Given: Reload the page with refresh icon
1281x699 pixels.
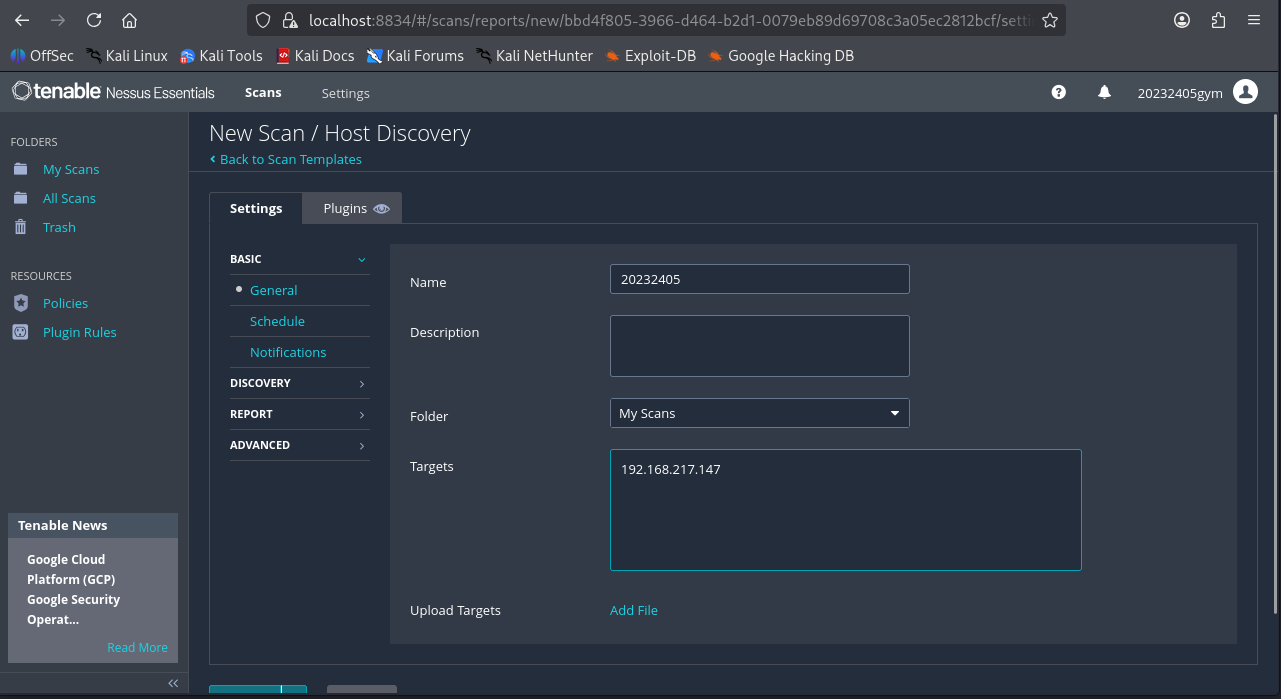Looking at the screenshot, I should coord(94,20).
